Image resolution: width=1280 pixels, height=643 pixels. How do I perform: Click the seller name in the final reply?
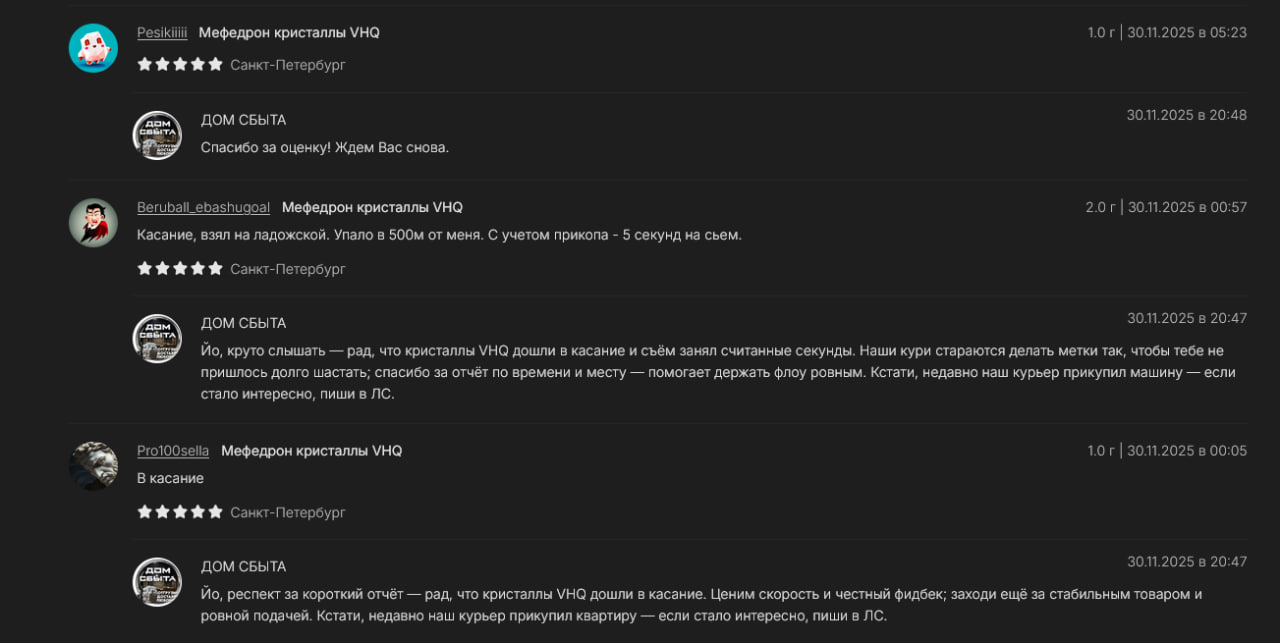pyautogui.click(x=243, y=567)
